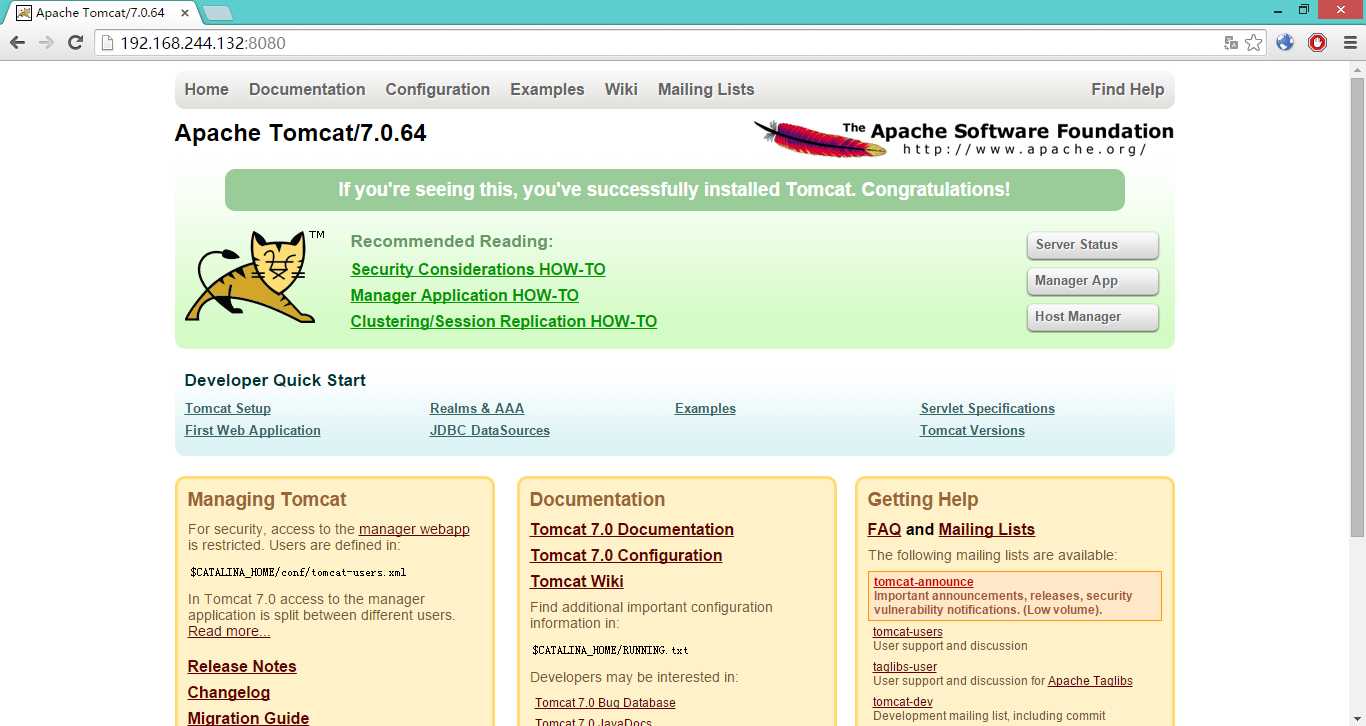Follow the manager webapp link

point(414,529)
